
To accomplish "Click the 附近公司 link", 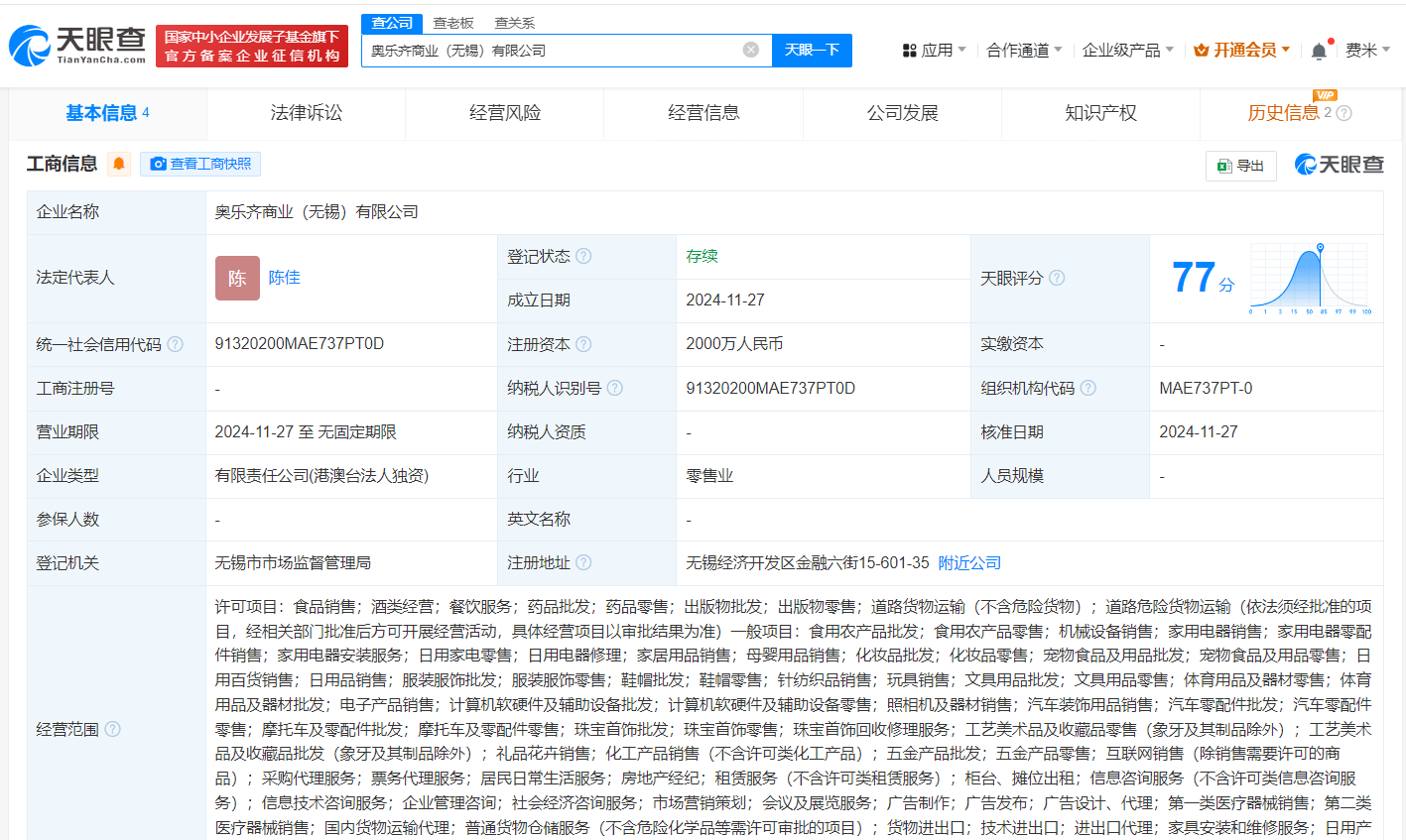I will [x=967, y=561].
